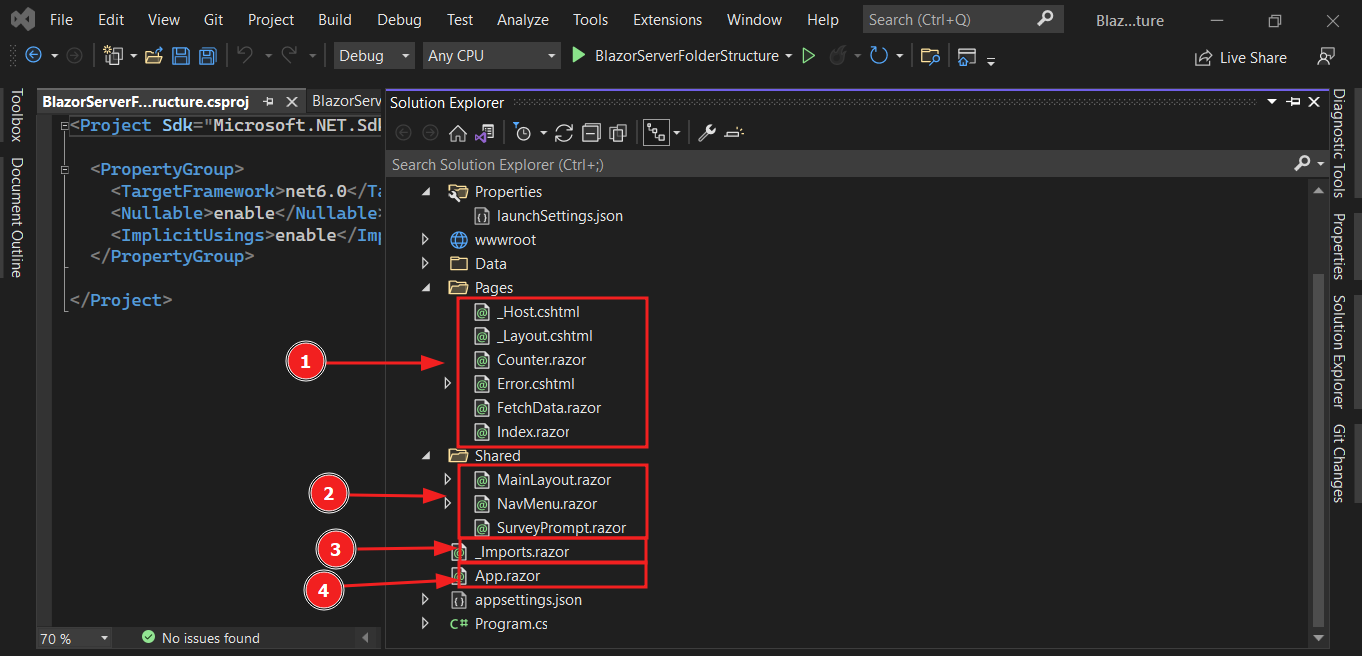Click the Redo arrow icon
The width and height of the screenshot is (1362, 656).
(x=289, y=56)
